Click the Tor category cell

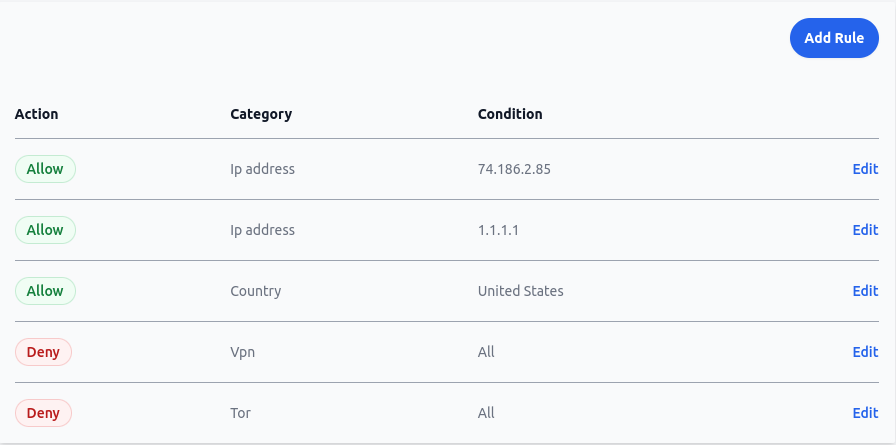point(241,413)
